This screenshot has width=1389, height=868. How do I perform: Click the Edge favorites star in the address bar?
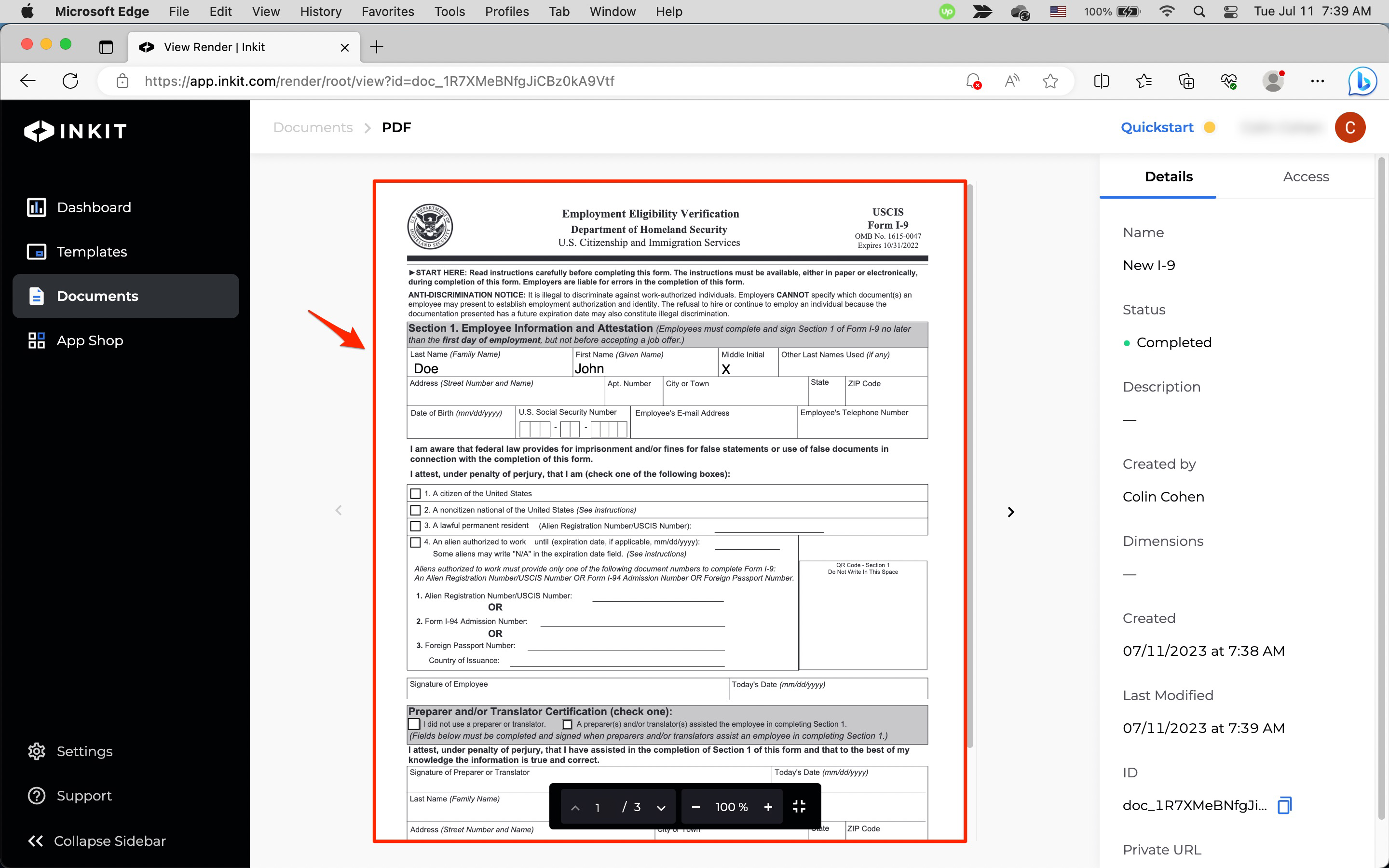pyautogui.click(x=1050, y=81)
